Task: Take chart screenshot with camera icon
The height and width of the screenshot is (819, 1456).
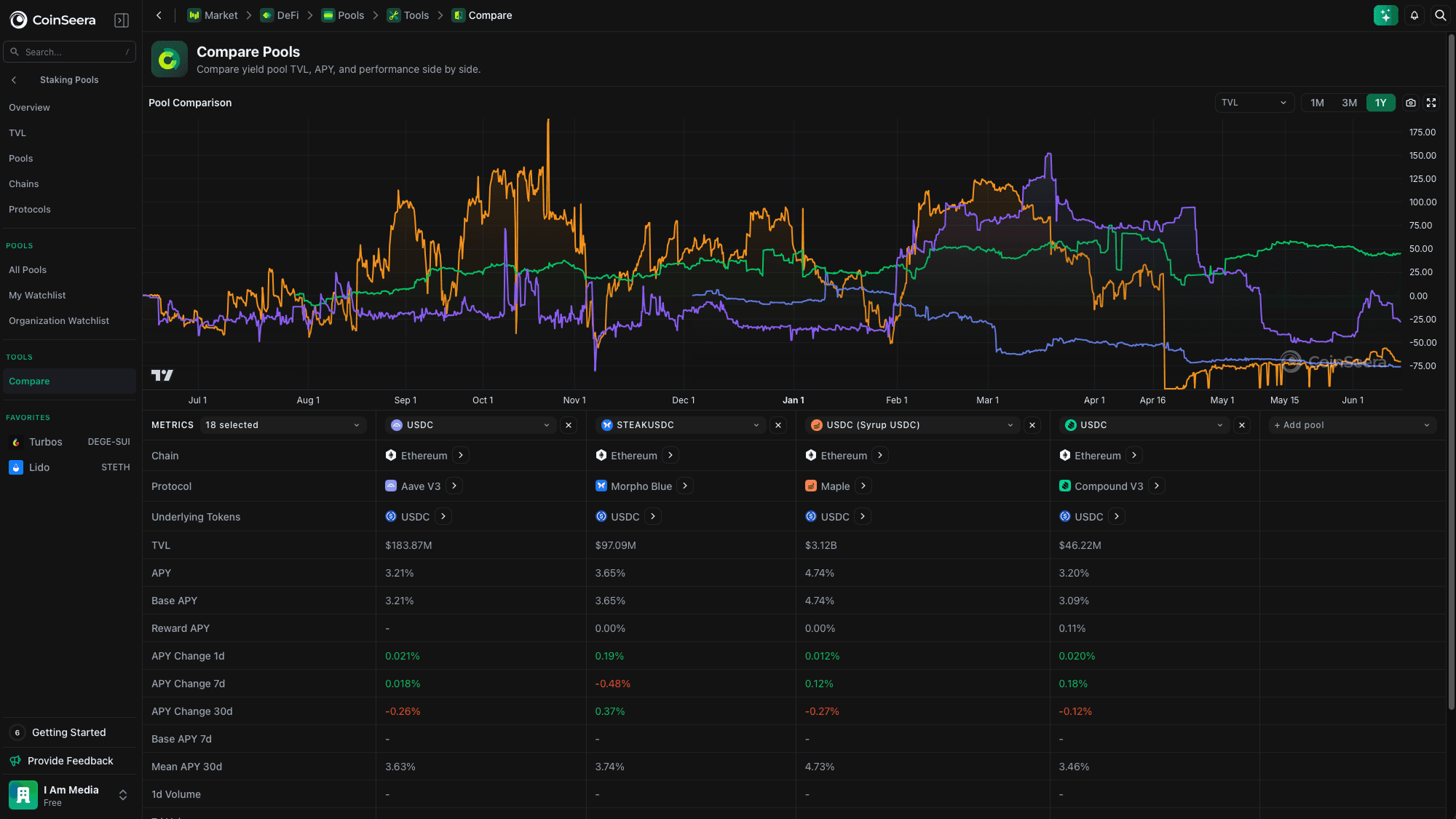Action: [1411, 103]
